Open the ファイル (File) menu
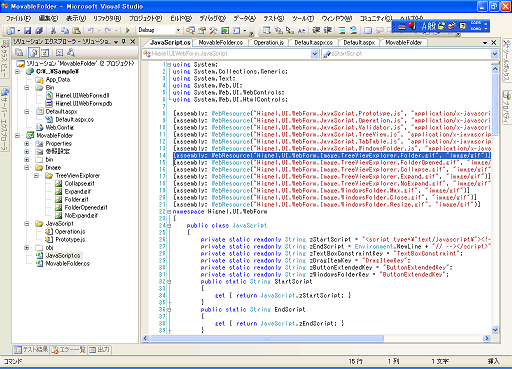Viewport: 512px width, 369px height. [19, 18]
